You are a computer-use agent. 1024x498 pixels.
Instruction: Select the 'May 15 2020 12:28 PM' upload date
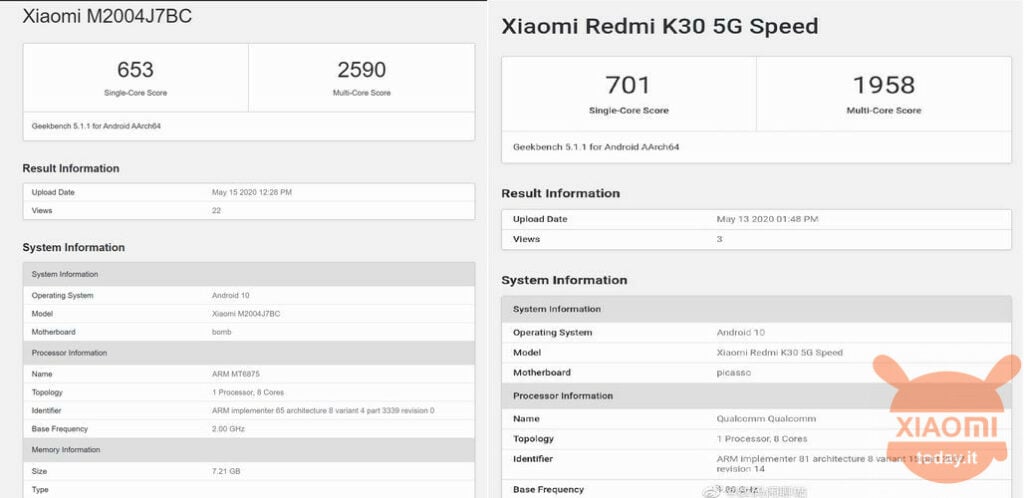(x=251, y=193)
